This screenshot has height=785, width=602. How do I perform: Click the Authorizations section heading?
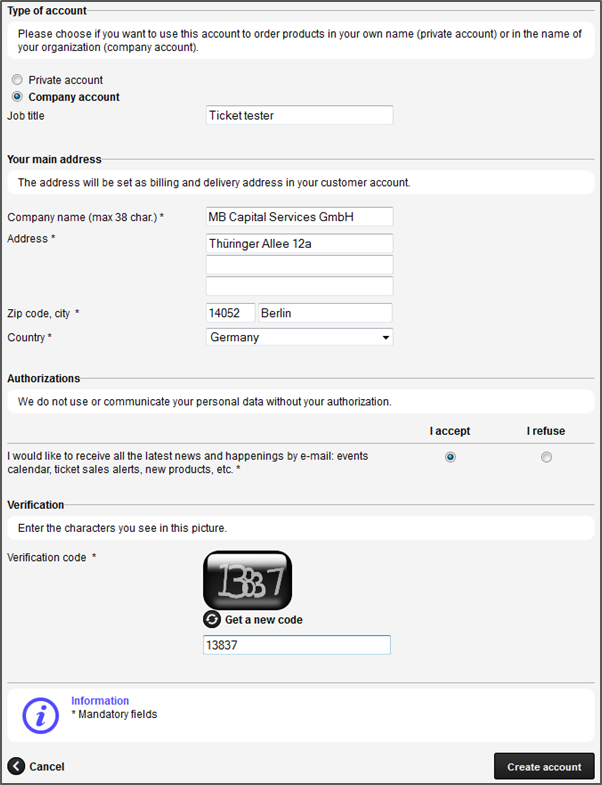tap(44, 378)
